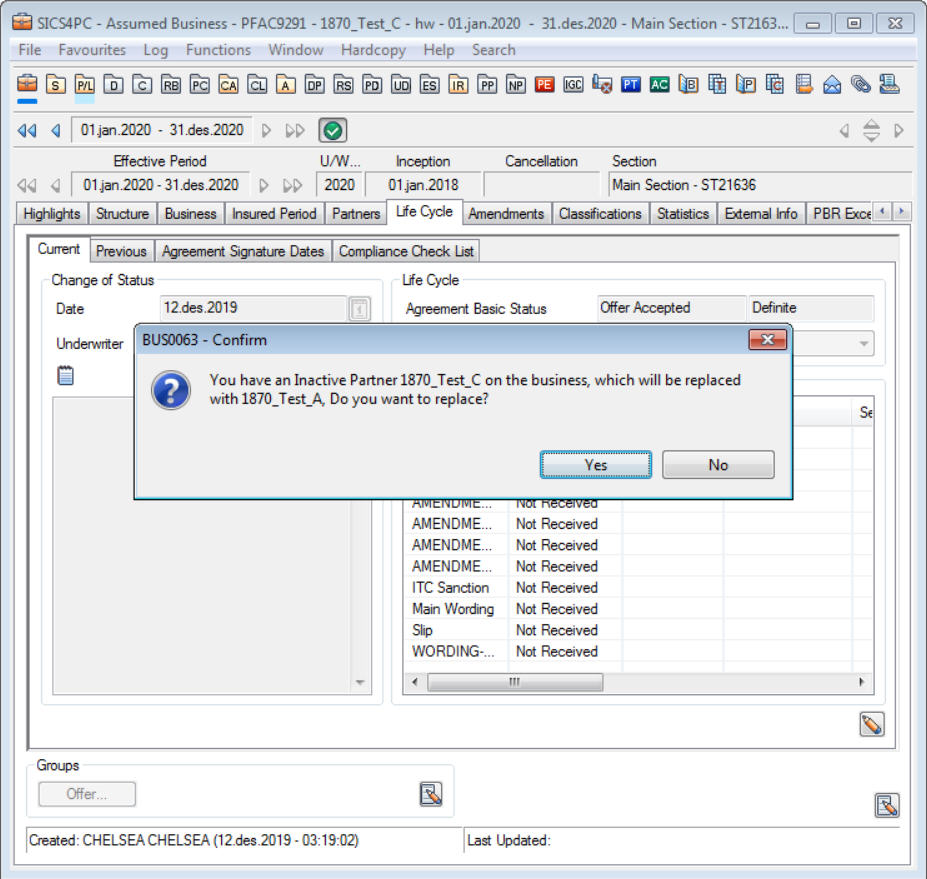Click the notepad icon below Underwriter
927x879 pixels.
[x=66, y=375]
